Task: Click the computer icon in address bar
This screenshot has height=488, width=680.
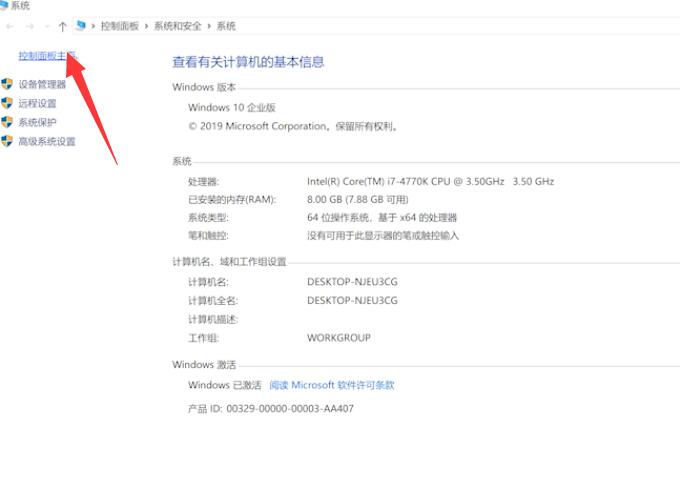Action: tap(80, 26)
